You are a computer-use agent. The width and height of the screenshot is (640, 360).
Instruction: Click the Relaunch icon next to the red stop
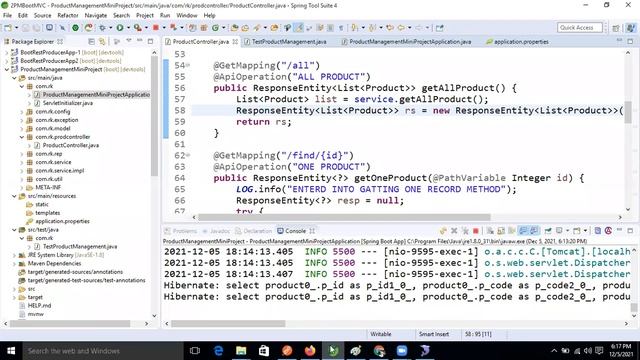point(173,28)
